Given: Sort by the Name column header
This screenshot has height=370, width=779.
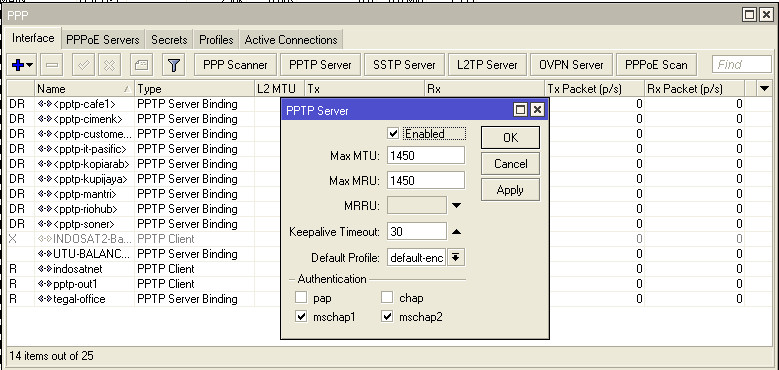Looking at the screenshot, I should pos(84,89).
